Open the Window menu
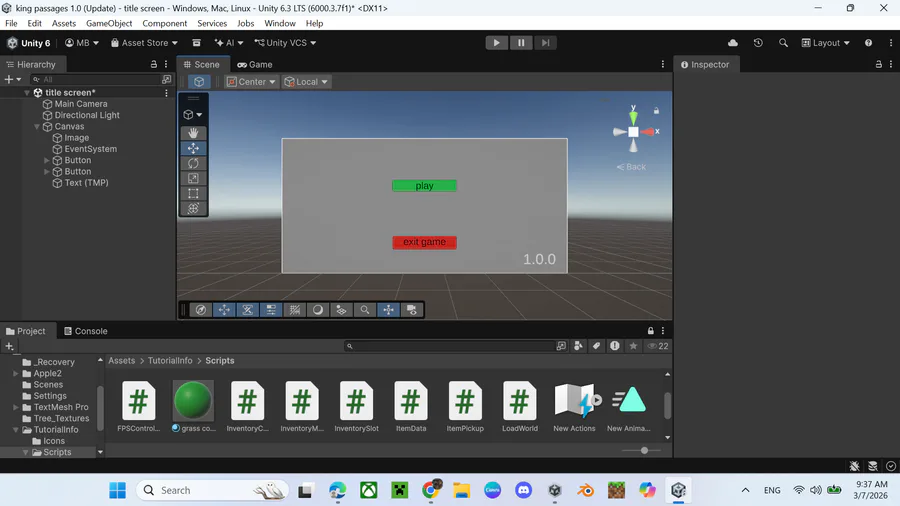The height and width of the screenshot is (506, 900). (280, 23)
